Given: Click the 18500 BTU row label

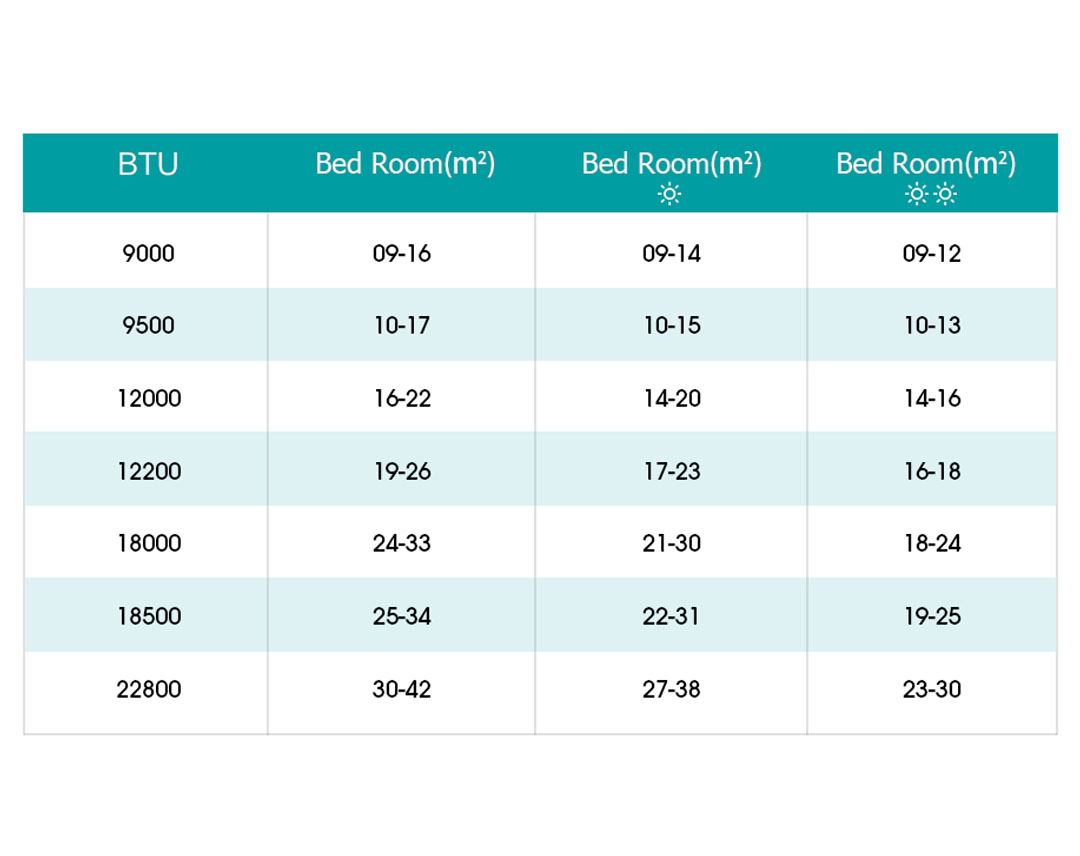Looking at the screenshot, I should coord(148,616).
